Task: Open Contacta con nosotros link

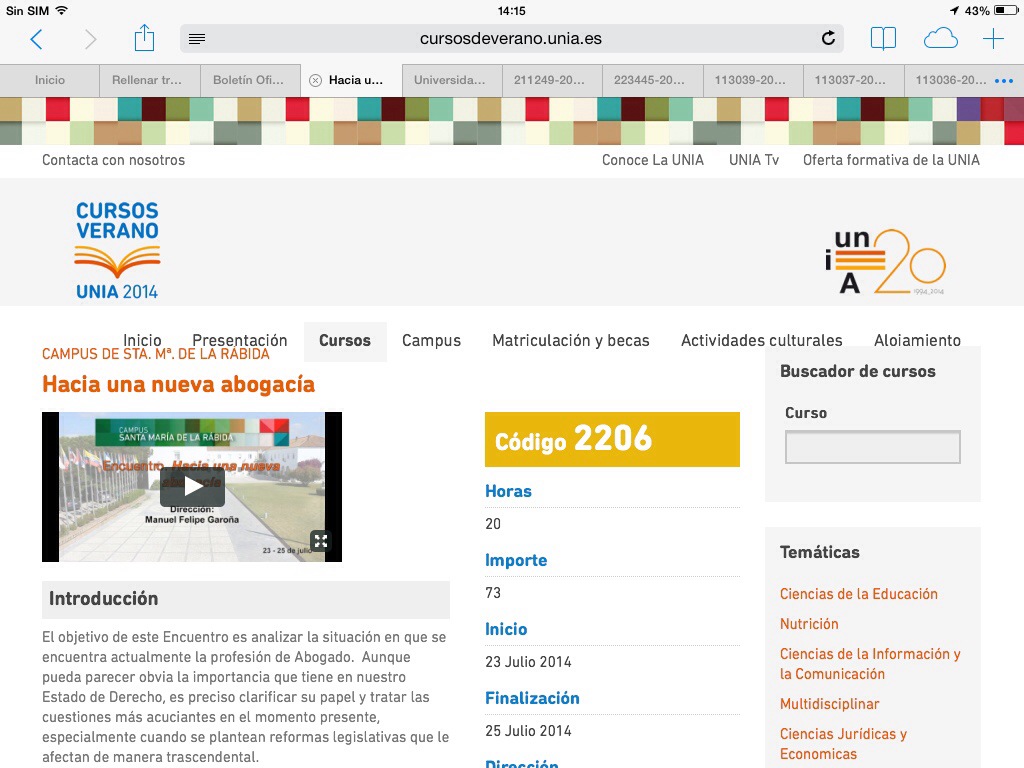Action: point(113,160)
